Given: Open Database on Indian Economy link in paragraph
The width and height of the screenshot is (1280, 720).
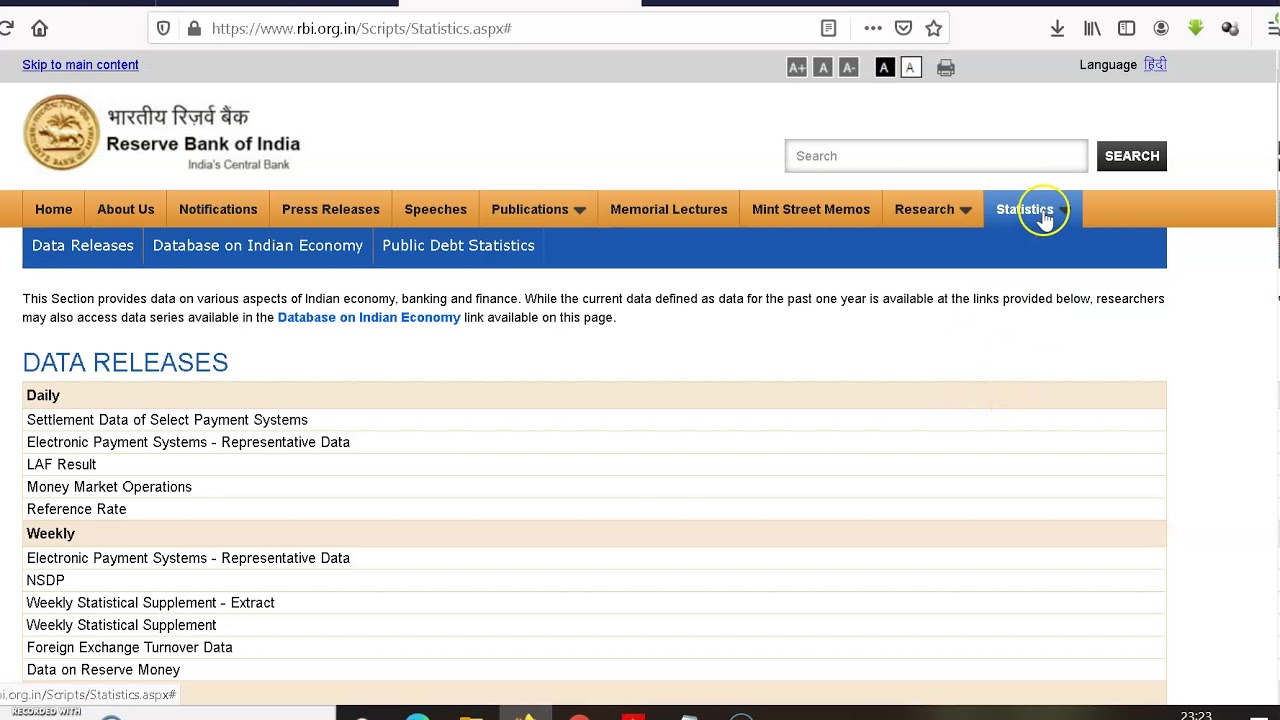Looking at the screenshot, I should (x=369, y=317).
